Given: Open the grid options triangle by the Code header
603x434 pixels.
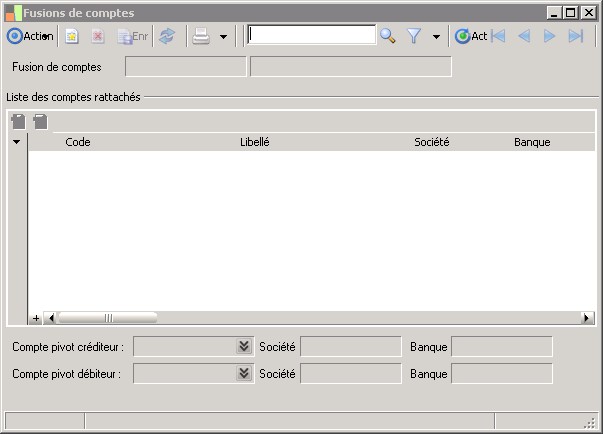Looking at the screenshot, I should [17, 142].
